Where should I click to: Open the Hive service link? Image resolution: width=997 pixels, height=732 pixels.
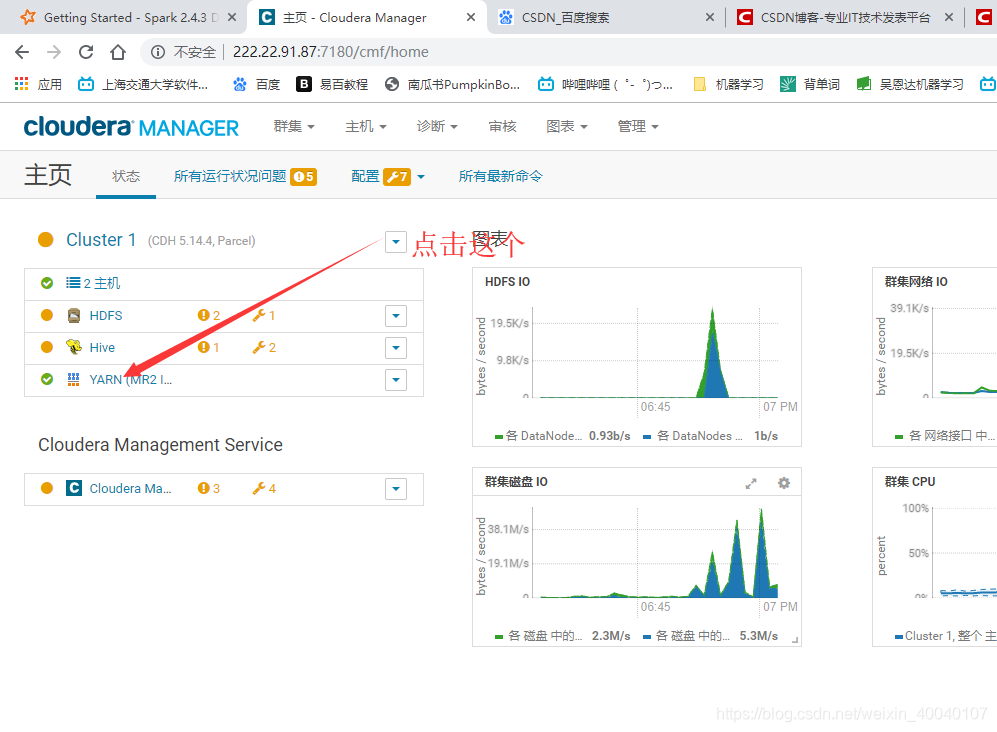pyautogui.click(x=102, y=347)
